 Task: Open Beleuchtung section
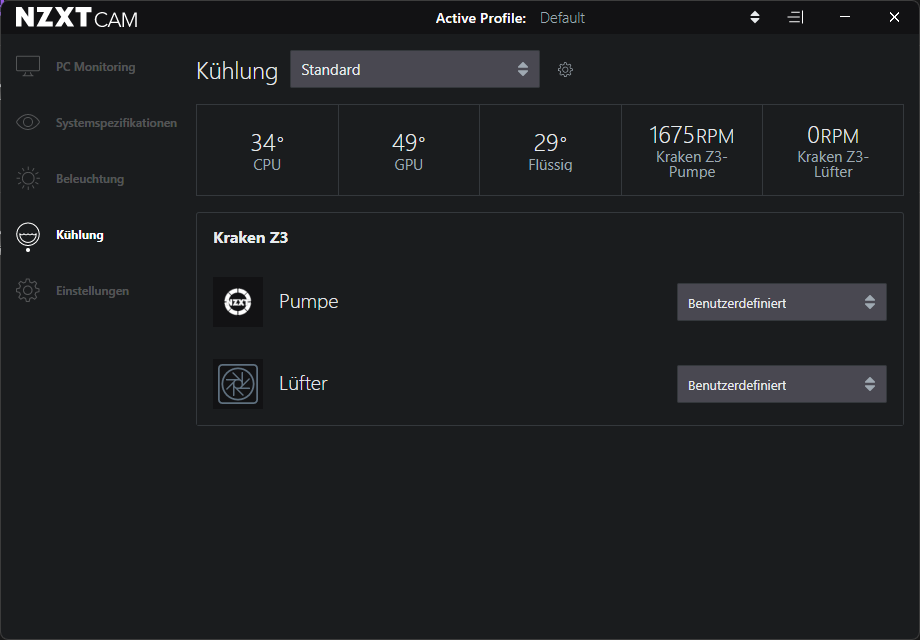tap(90, 179)
